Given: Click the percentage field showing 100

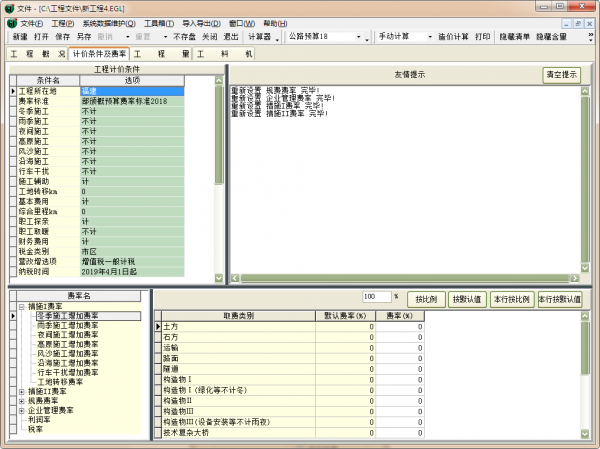Looking at the screenshot, I should click(376, 297).
